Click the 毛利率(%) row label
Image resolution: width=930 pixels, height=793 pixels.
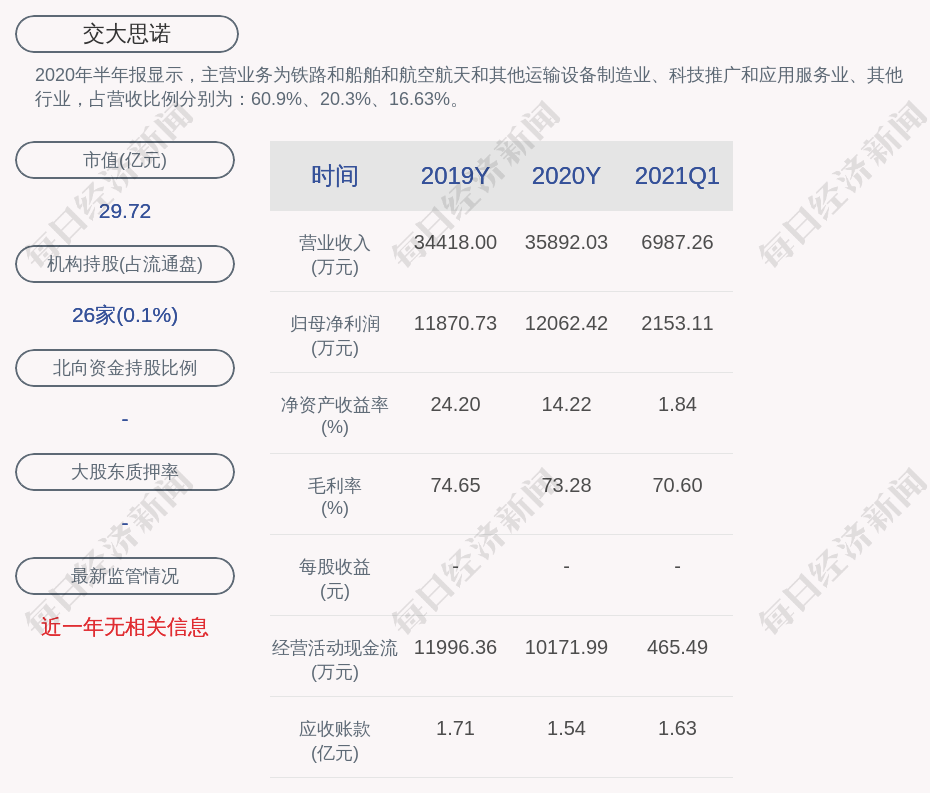coord(335,497)
